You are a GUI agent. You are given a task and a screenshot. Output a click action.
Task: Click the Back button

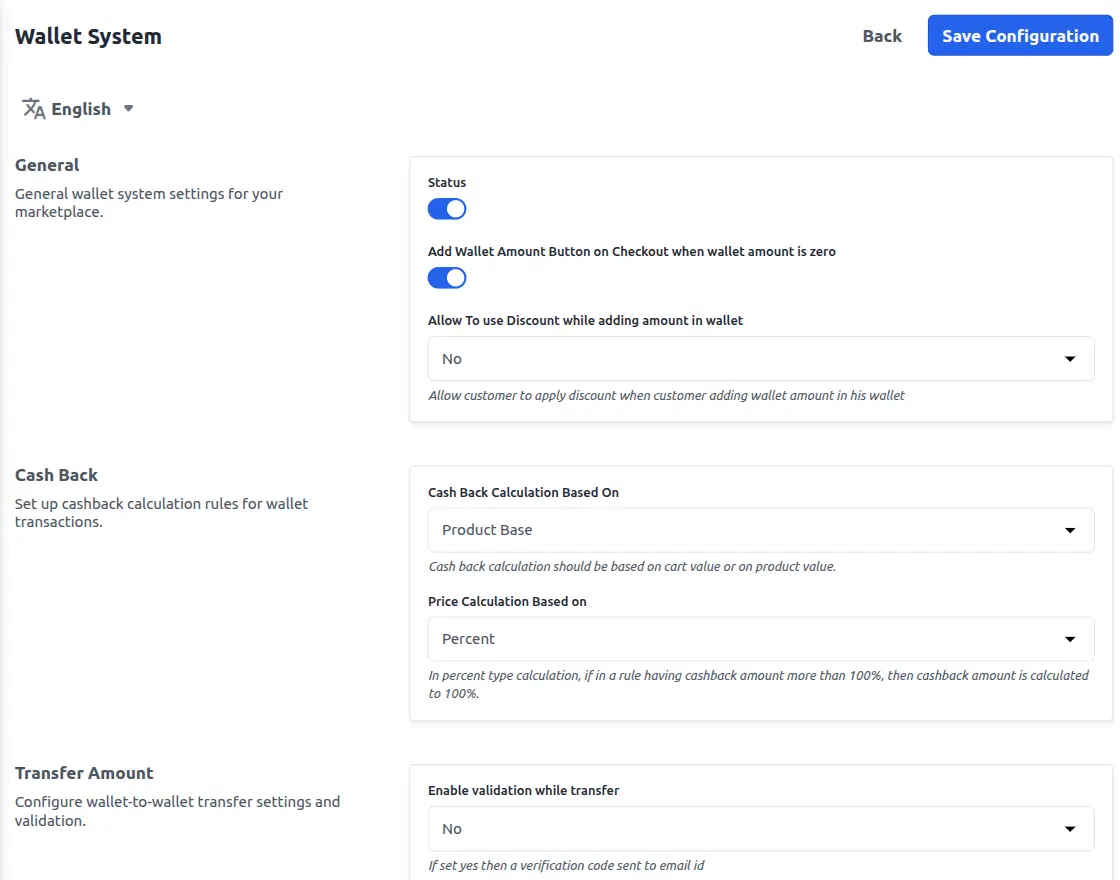pyautogui.click(x=881, y=36)
